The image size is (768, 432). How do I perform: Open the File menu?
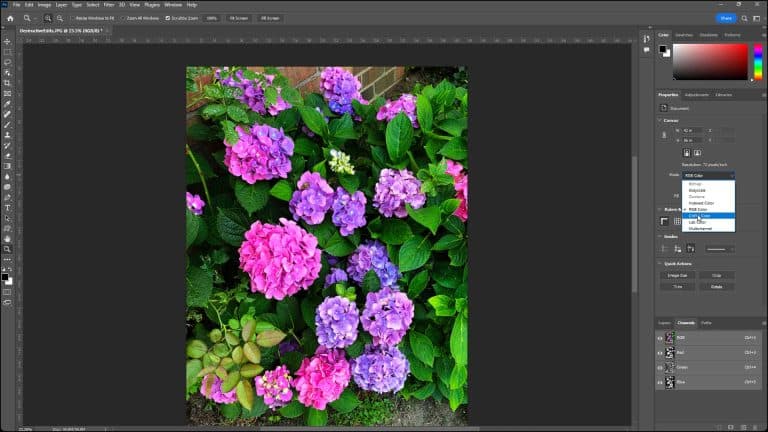tap(16, 5)
